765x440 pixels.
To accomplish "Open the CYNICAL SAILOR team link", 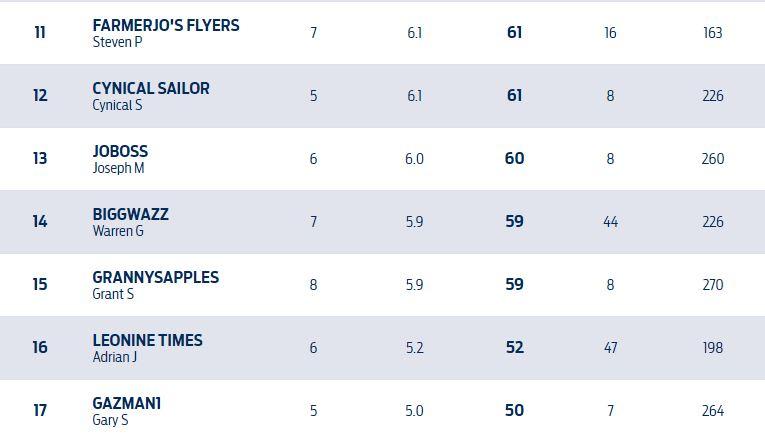I will 151,88.
